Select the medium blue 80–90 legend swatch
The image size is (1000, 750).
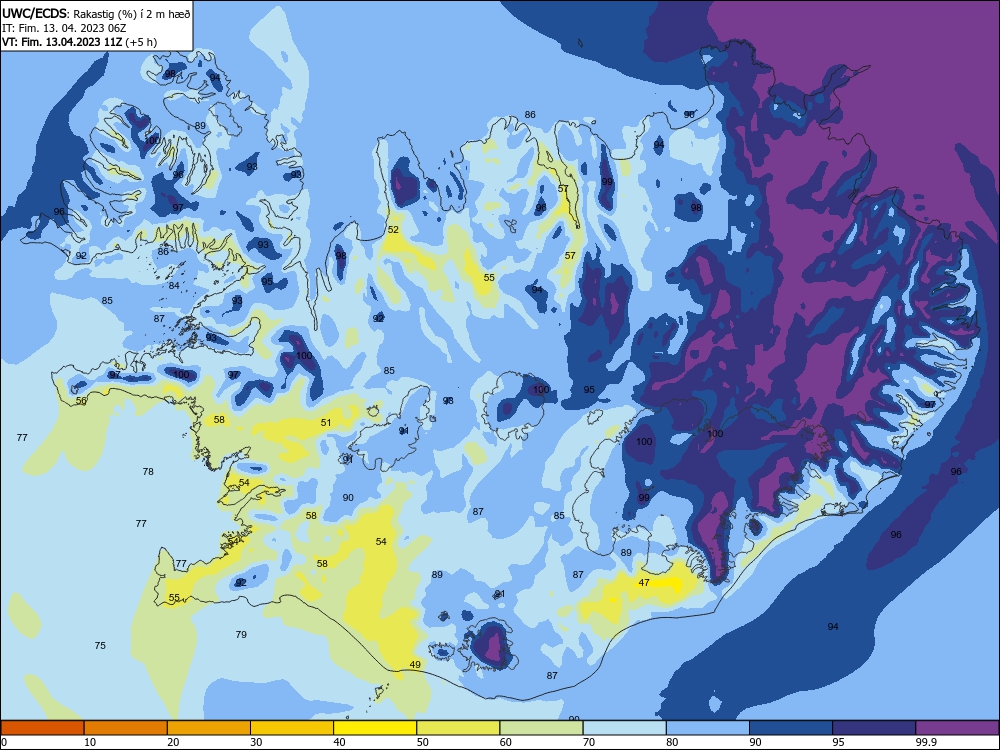point(708,728)
